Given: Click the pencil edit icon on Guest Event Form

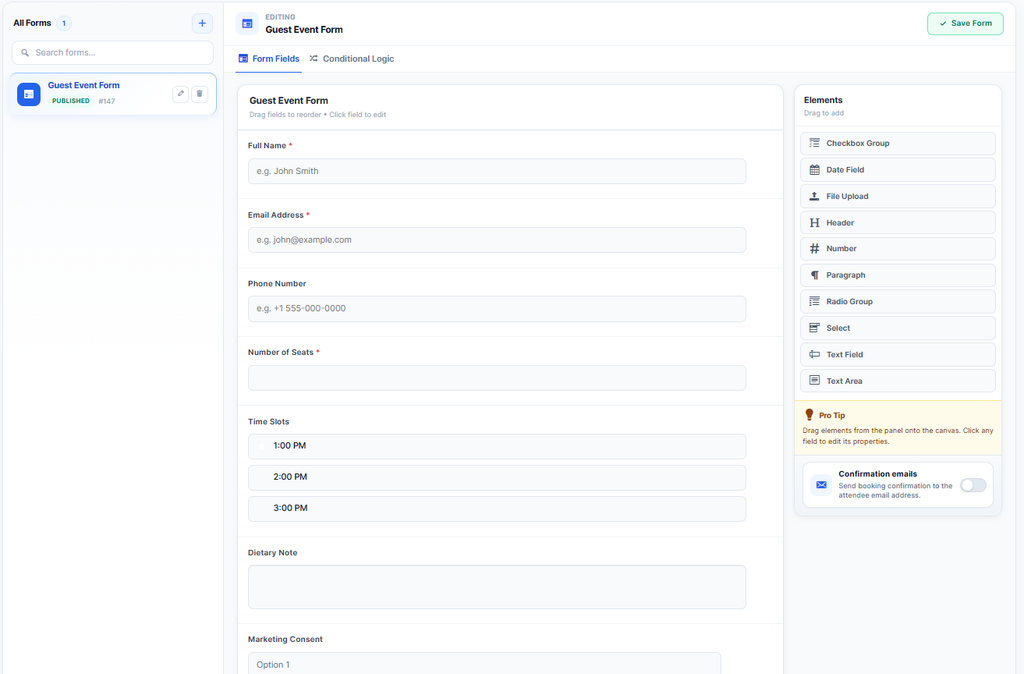Looking at the screenshot, I should 181,93.
